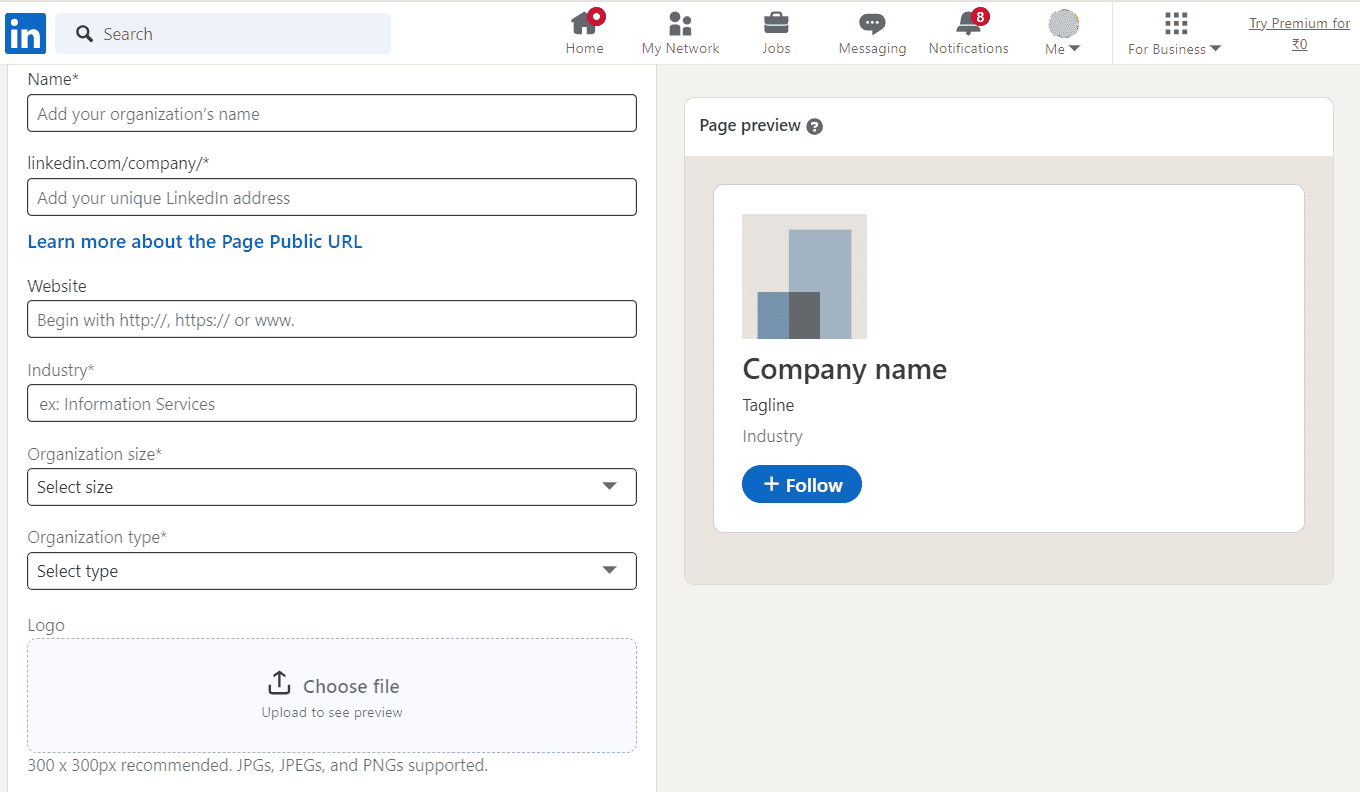This screenshot has height=792, width=1360.
Task: Click the Company name preview heading
Action: (845, 370)
